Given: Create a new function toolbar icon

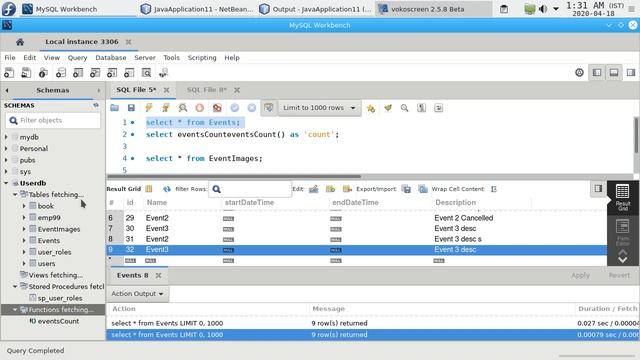Looking at the screenshot, I should coord(129,73).
